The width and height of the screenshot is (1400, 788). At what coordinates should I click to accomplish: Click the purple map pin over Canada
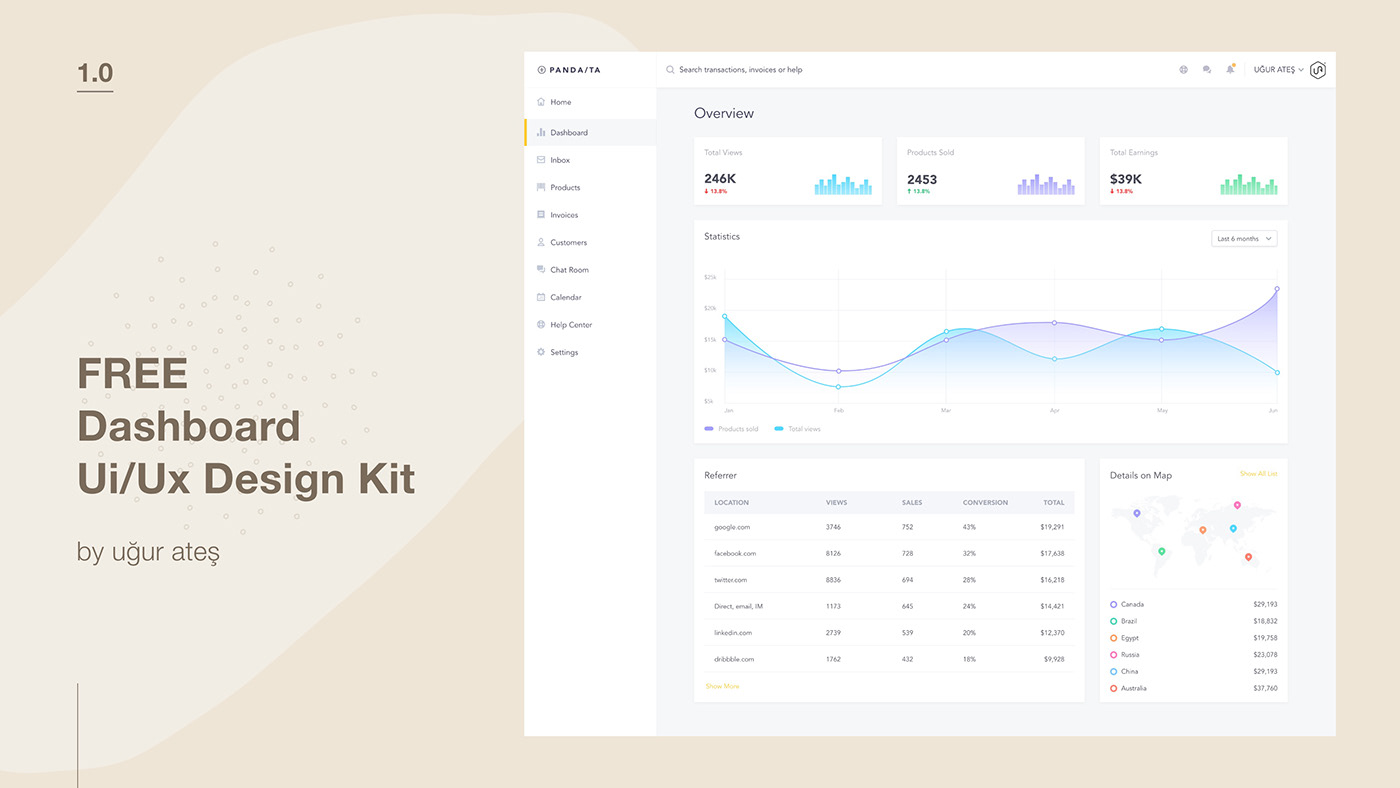click(x=1137, y=513)
